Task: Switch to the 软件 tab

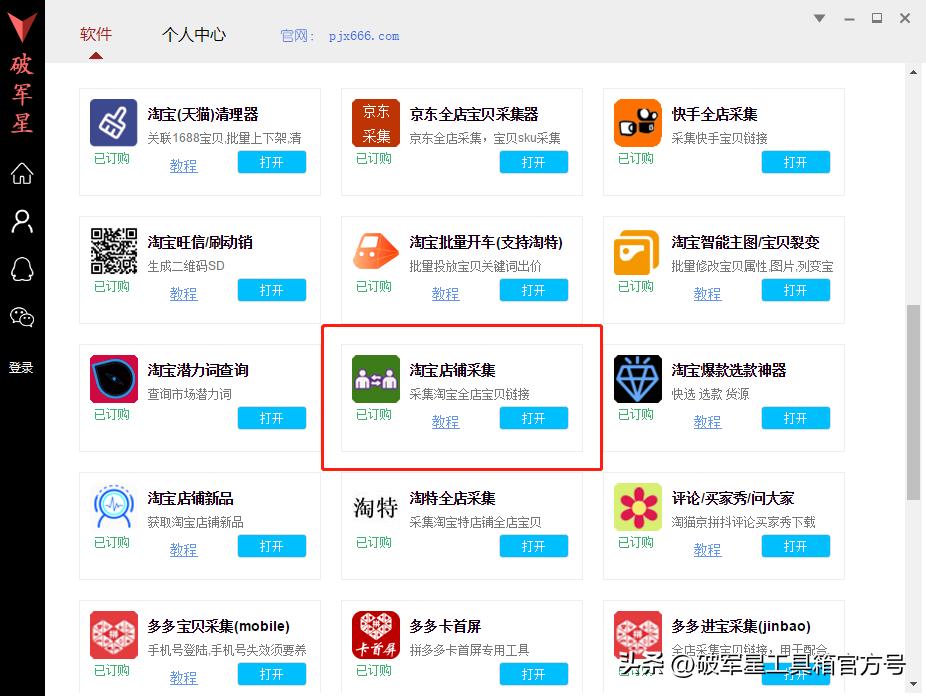Action: (x=96, y=34)
